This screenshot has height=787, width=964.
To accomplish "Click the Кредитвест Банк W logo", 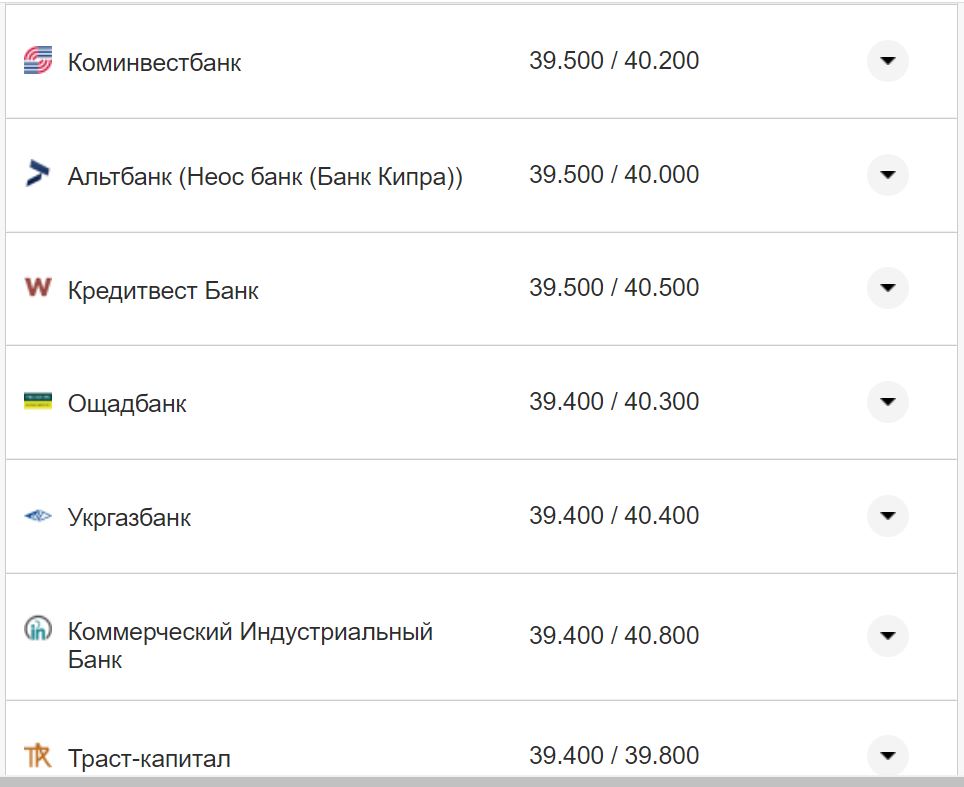I will (37, 288).
